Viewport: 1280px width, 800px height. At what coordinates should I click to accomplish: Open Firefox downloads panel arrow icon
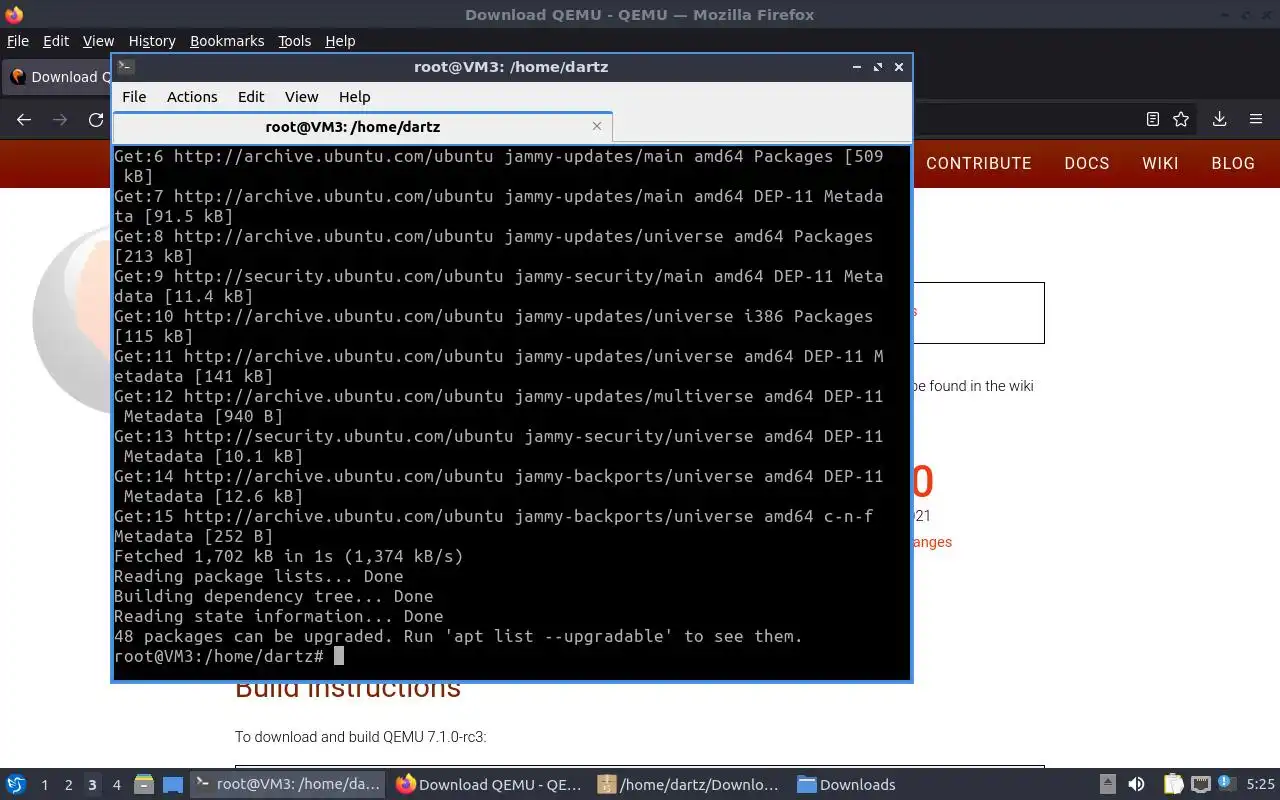pos(1219,119)
